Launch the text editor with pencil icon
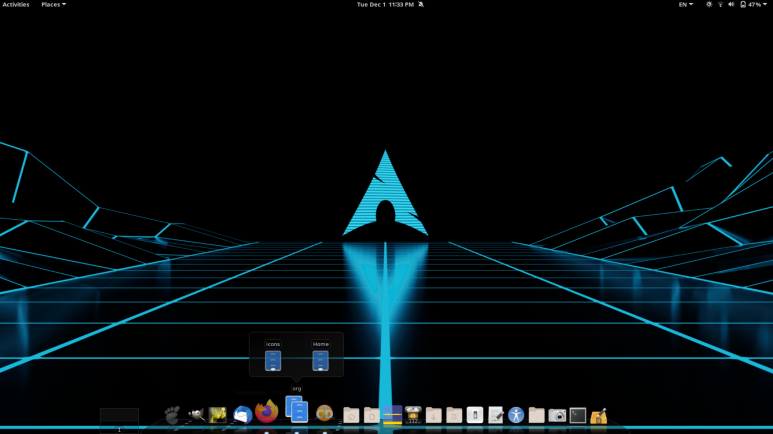Screen dimensions: 773x434 [495, 415]
